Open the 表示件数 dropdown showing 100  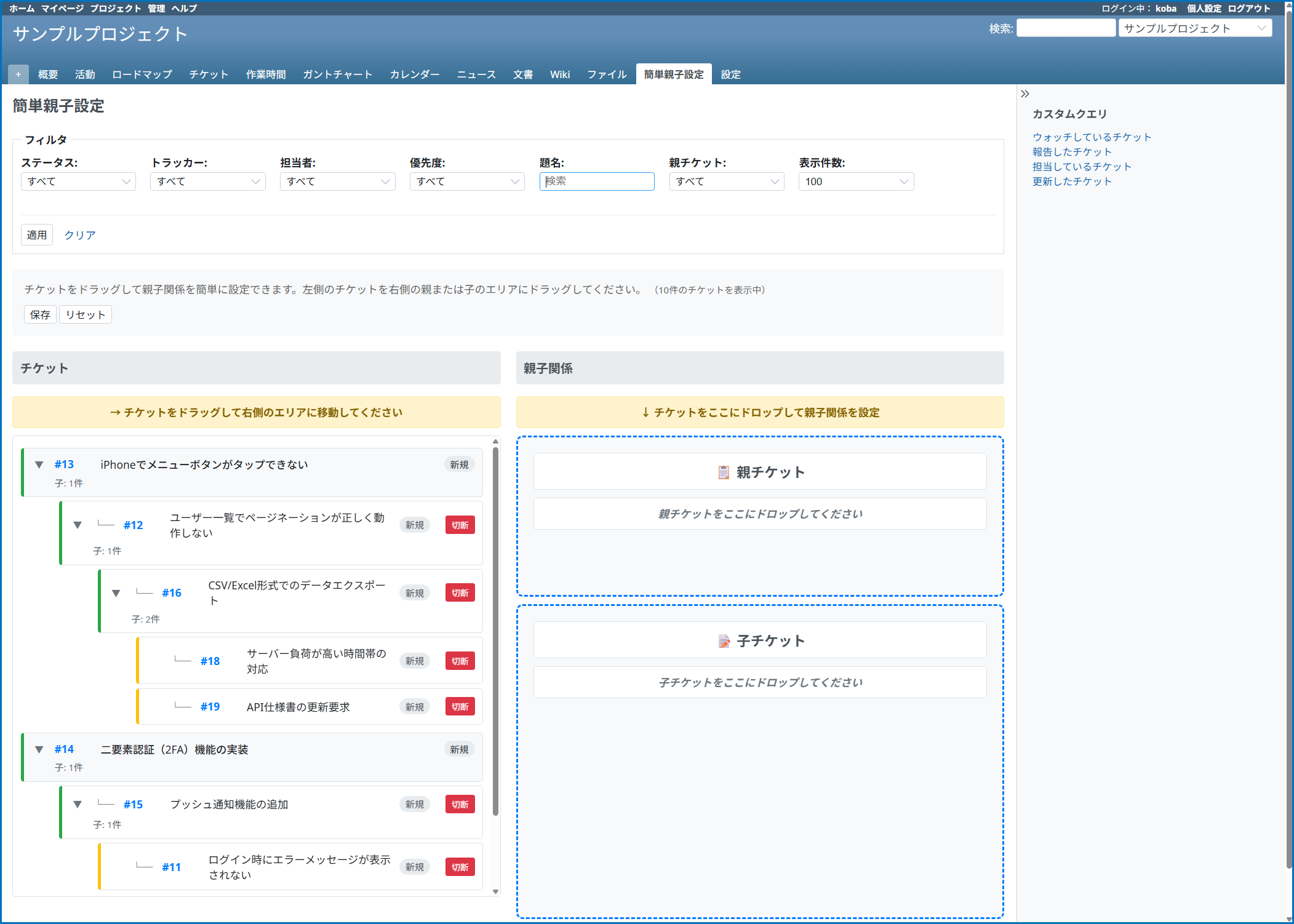pyautogui.click(x=855, y=181)
